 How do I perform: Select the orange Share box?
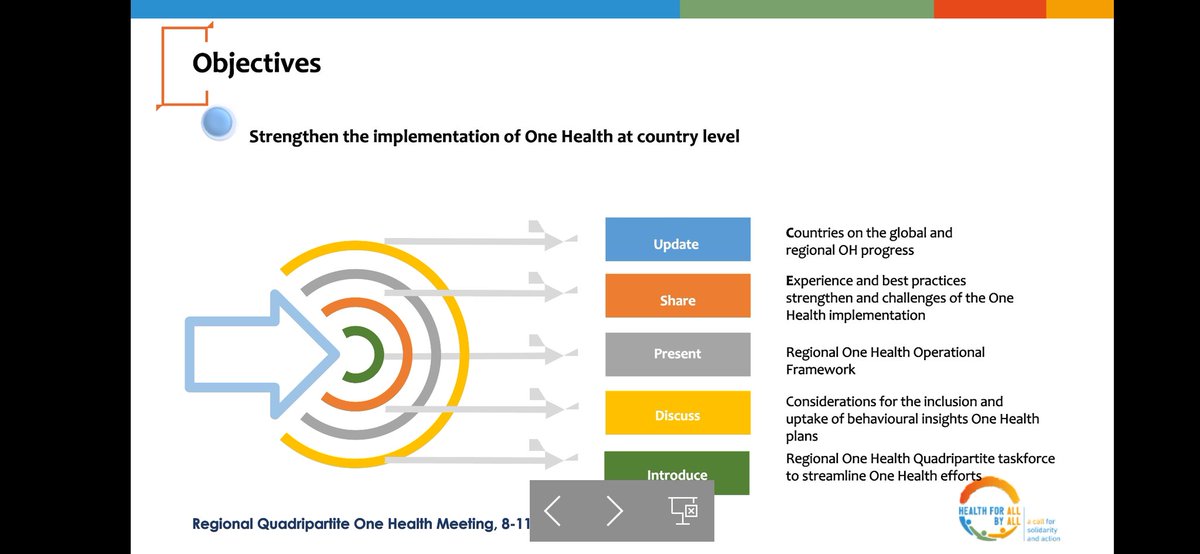pyautogui.click(x=677, y=296)
